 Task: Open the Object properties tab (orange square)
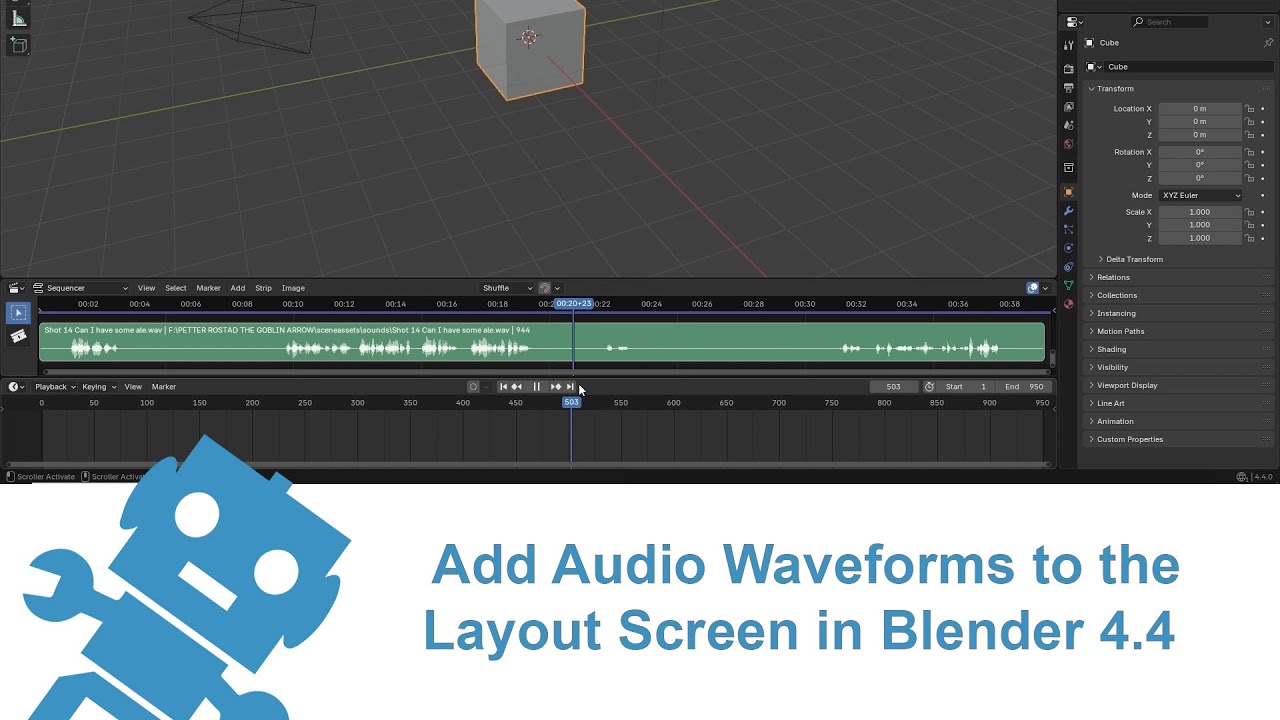(1068, 192)
